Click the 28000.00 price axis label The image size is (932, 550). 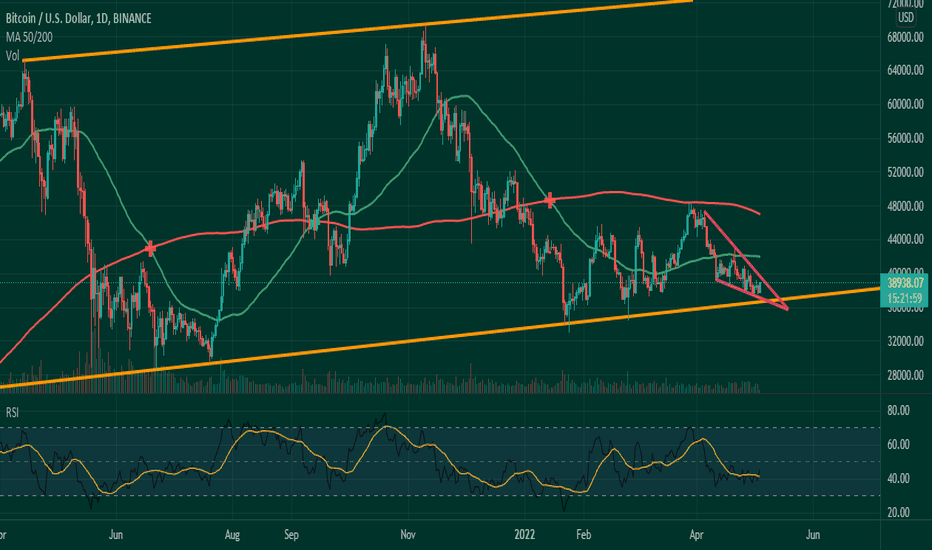pos(905,375)
